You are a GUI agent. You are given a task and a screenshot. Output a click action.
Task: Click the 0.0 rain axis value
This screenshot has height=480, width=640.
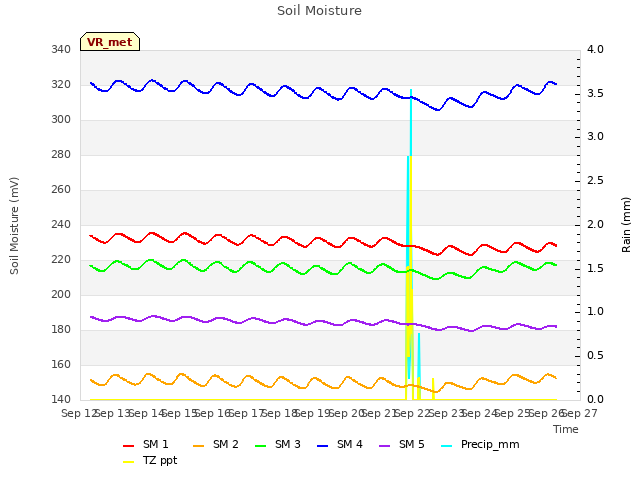595,399
